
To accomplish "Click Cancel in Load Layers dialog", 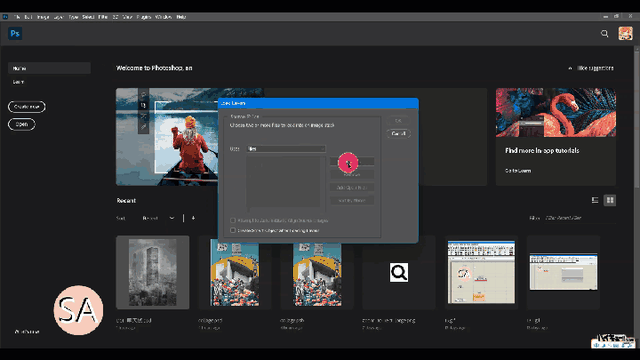I will (x=398, y=133).
